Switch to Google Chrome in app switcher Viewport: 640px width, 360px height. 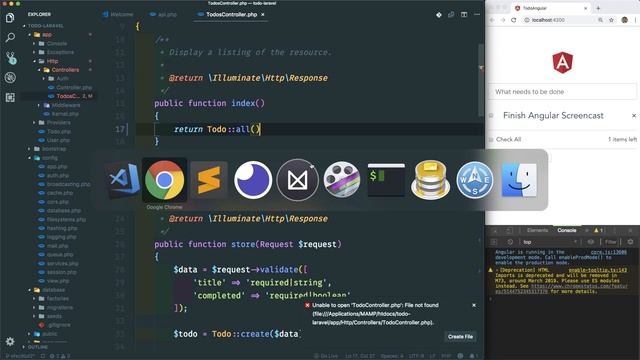(x=164, y=180)
